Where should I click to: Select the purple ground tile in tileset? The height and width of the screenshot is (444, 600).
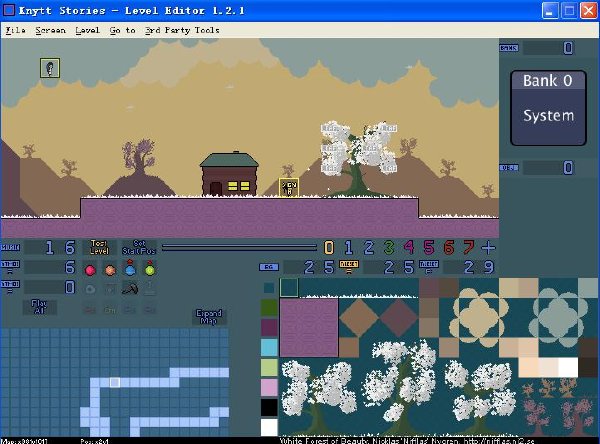[x=309, y=328]
